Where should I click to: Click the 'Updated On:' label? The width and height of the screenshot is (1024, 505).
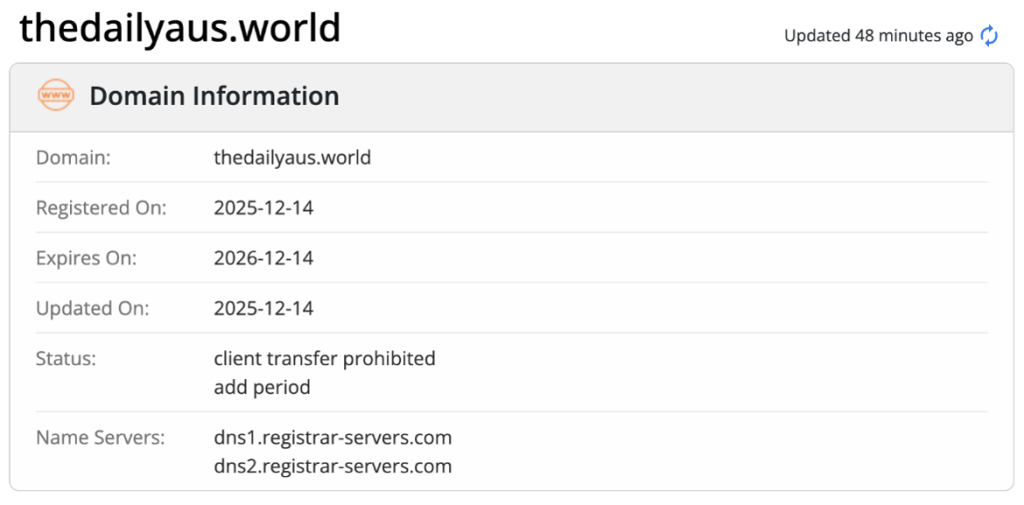click(92, 308)
